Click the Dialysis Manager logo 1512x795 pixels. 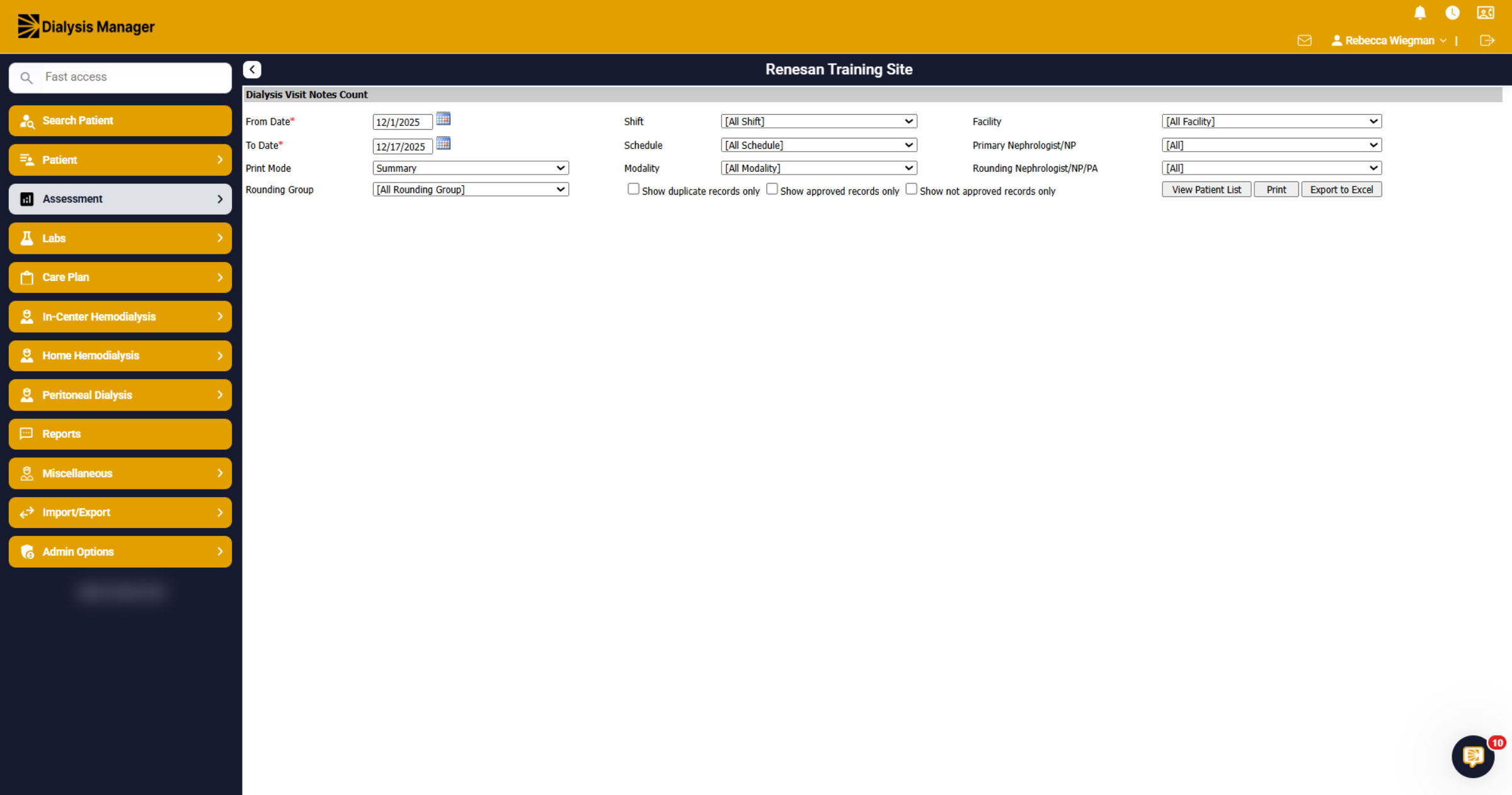click(x=86, y=26)
